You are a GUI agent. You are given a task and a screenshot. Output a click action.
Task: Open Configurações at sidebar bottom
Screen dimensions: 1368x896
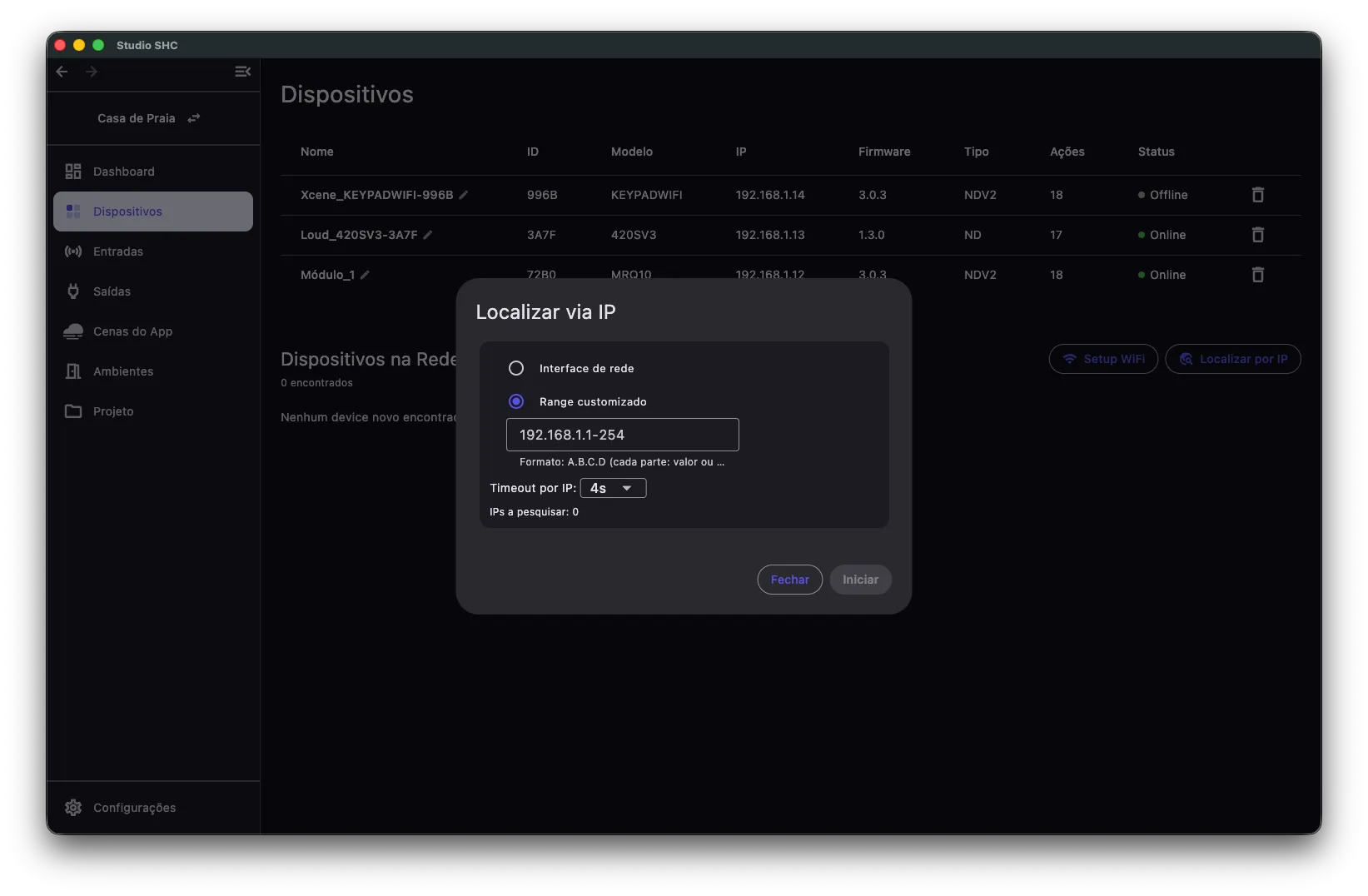pos(153,808)
